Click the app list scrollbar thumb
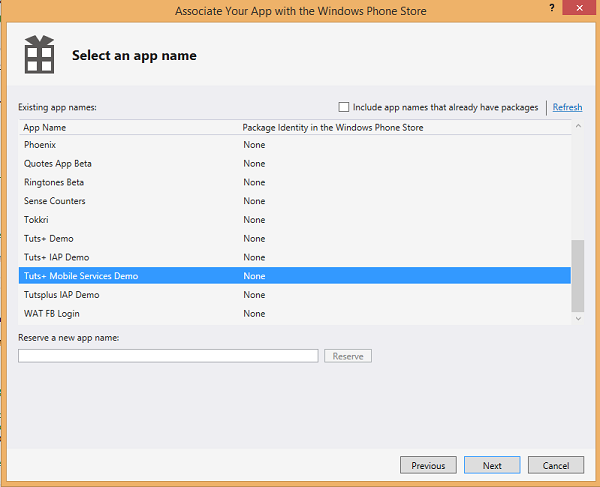The image size is (600, 487). click(578, 276)
